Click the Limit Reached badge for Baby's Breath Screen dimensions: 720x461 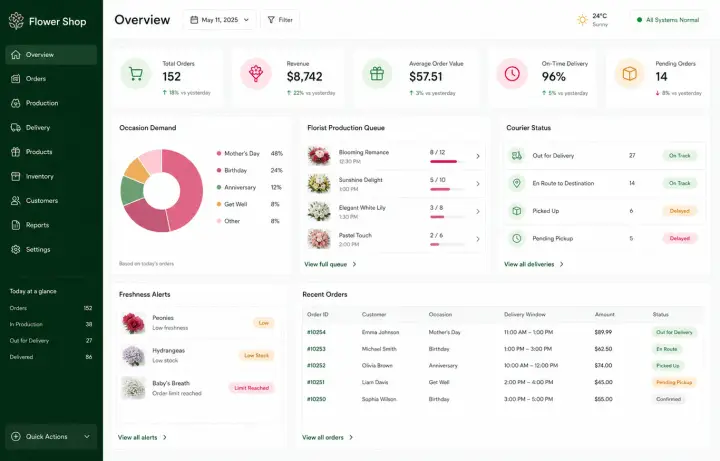click(x=252, y=388)
